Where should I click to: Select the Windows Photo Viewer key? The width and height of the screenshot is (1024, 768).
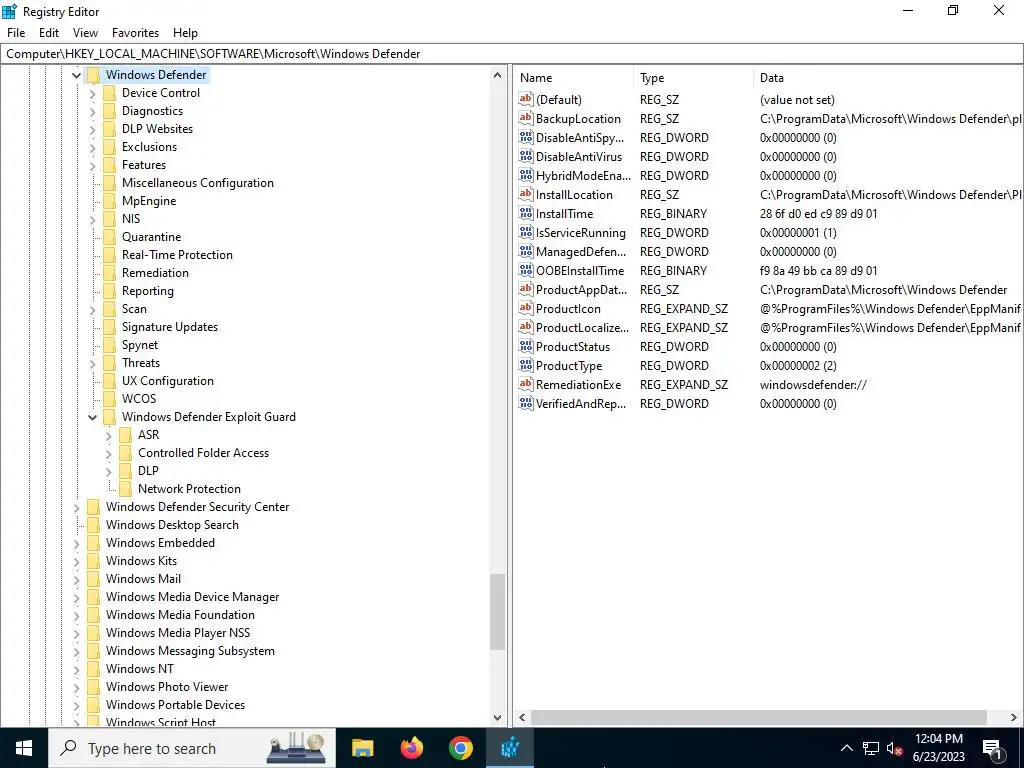167,686
